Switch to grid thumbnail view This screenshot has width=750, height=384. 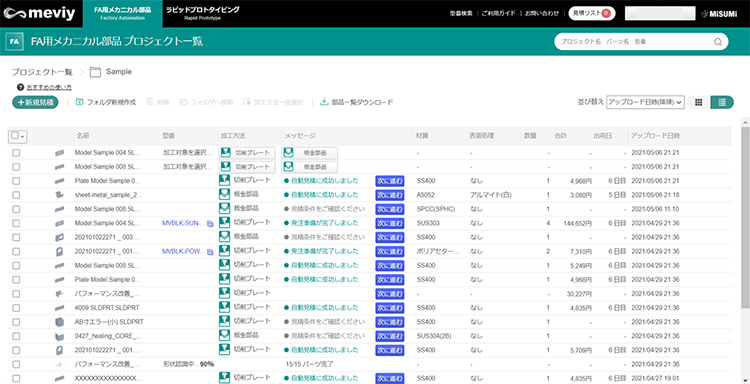tap(698, 102)
